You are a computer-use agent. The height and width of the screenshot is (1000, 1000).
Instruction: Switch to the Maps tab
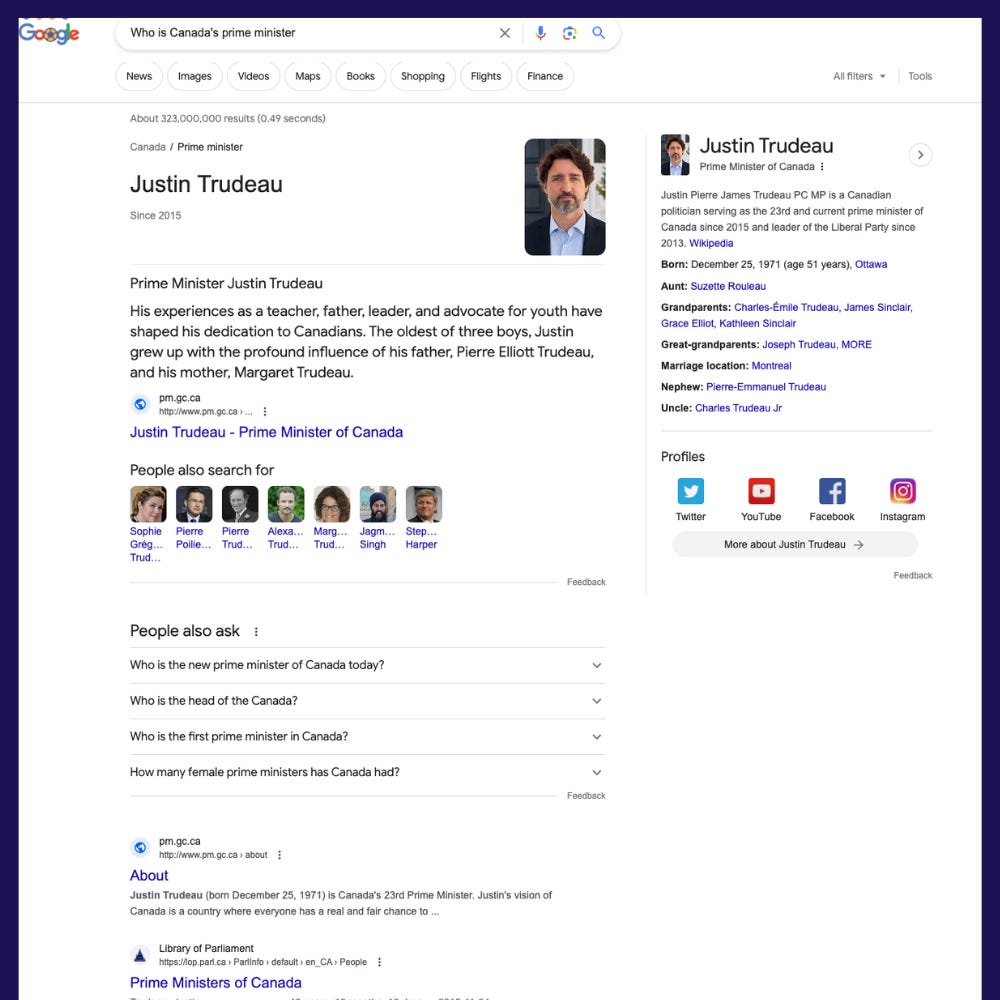307,77
